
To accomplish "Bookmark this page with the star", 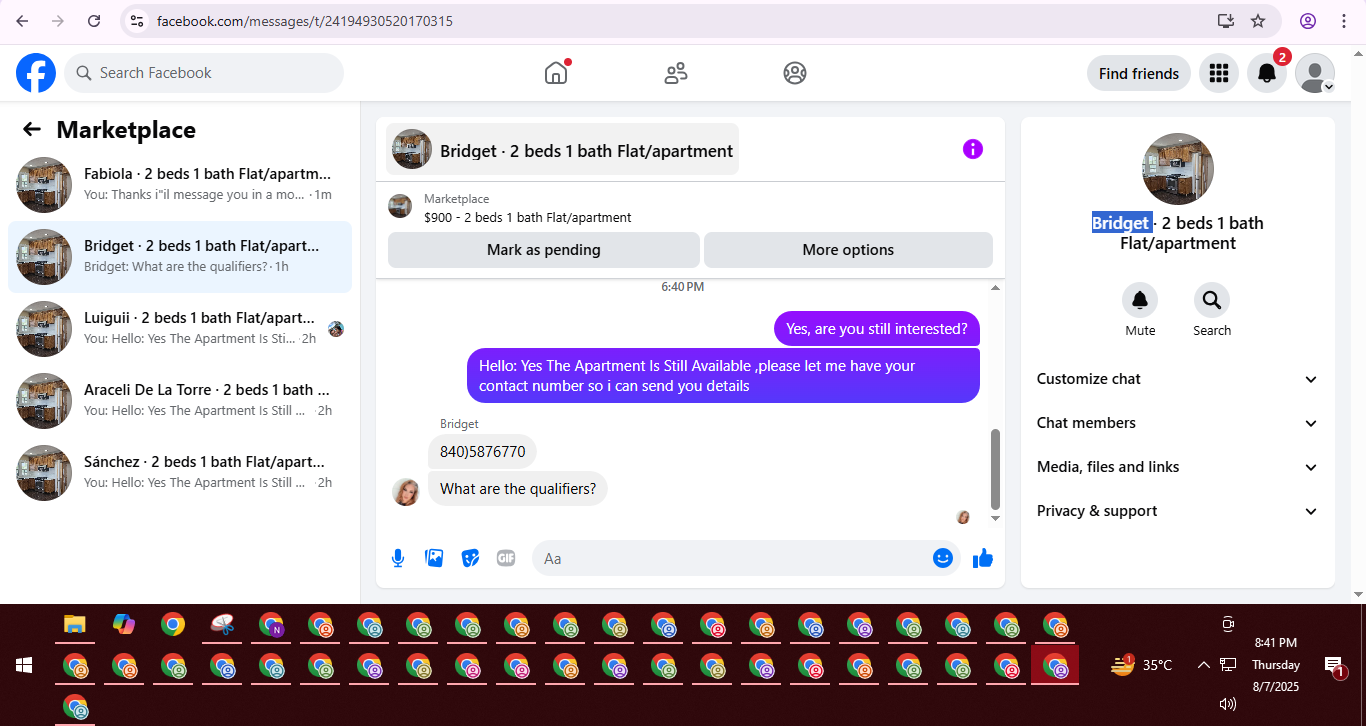I will tap(1259, 20).
